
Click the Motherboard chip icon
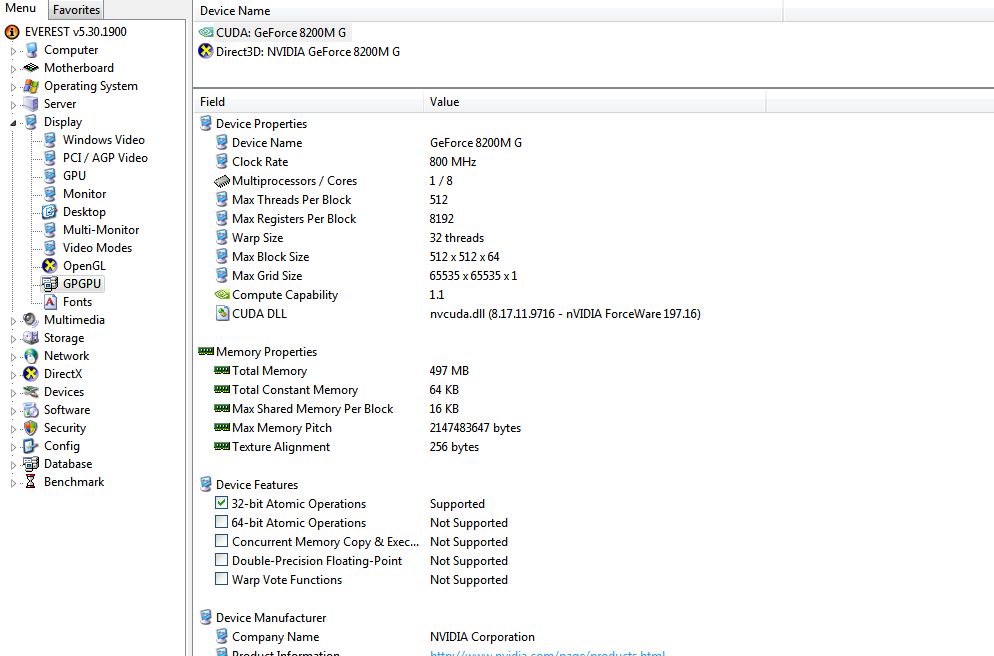coord(31,68)
